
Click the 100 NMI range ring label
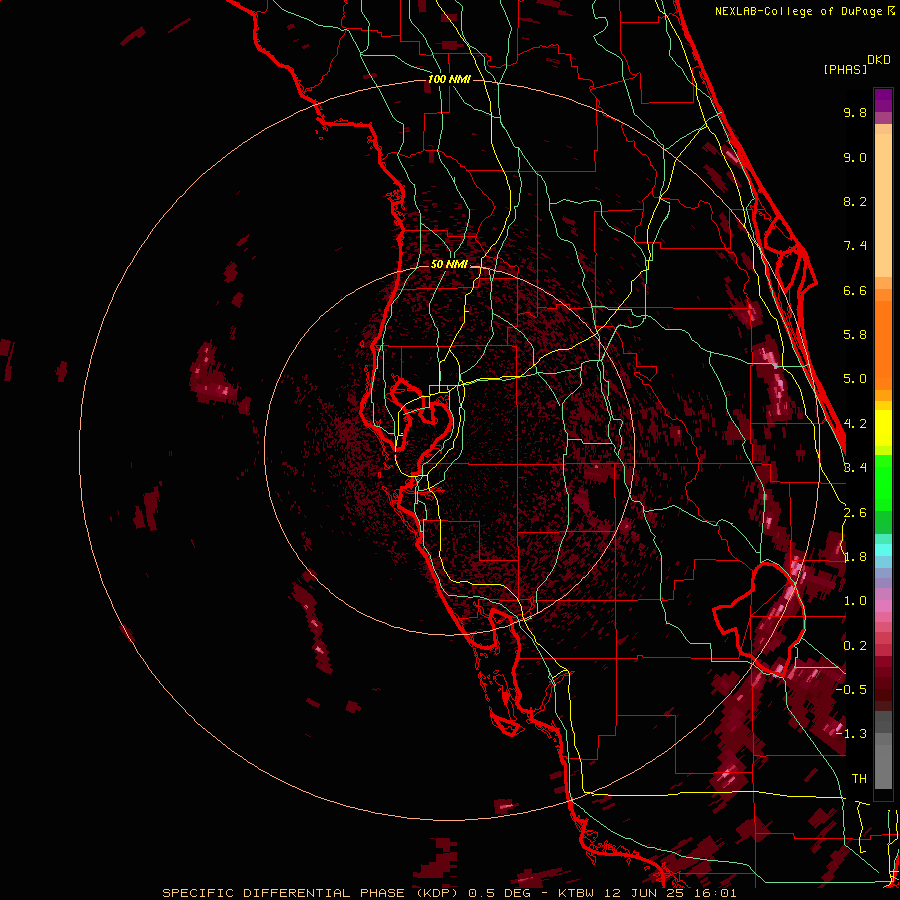point(449,79)
